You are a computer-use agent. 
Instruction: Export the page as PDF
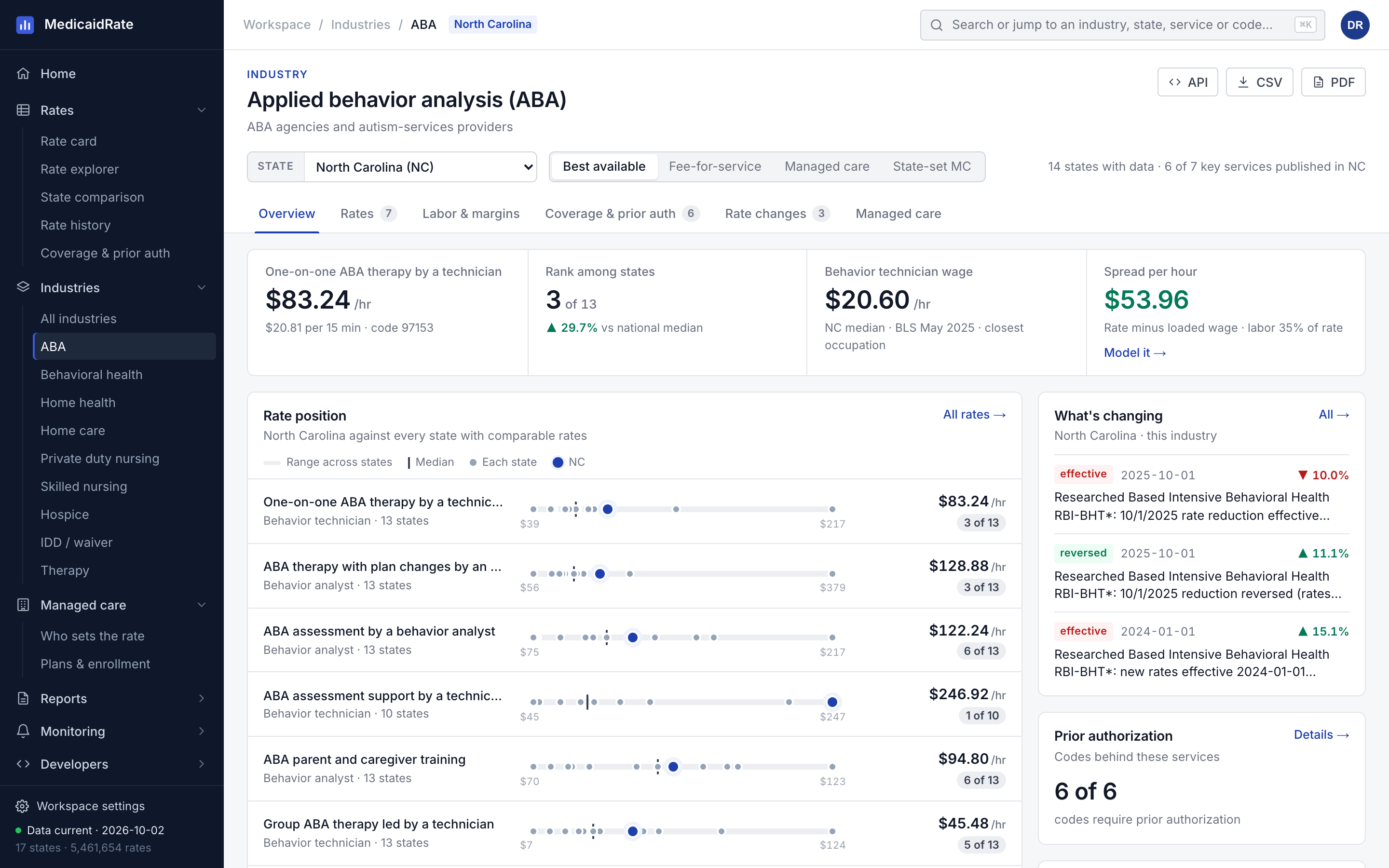1333,82
